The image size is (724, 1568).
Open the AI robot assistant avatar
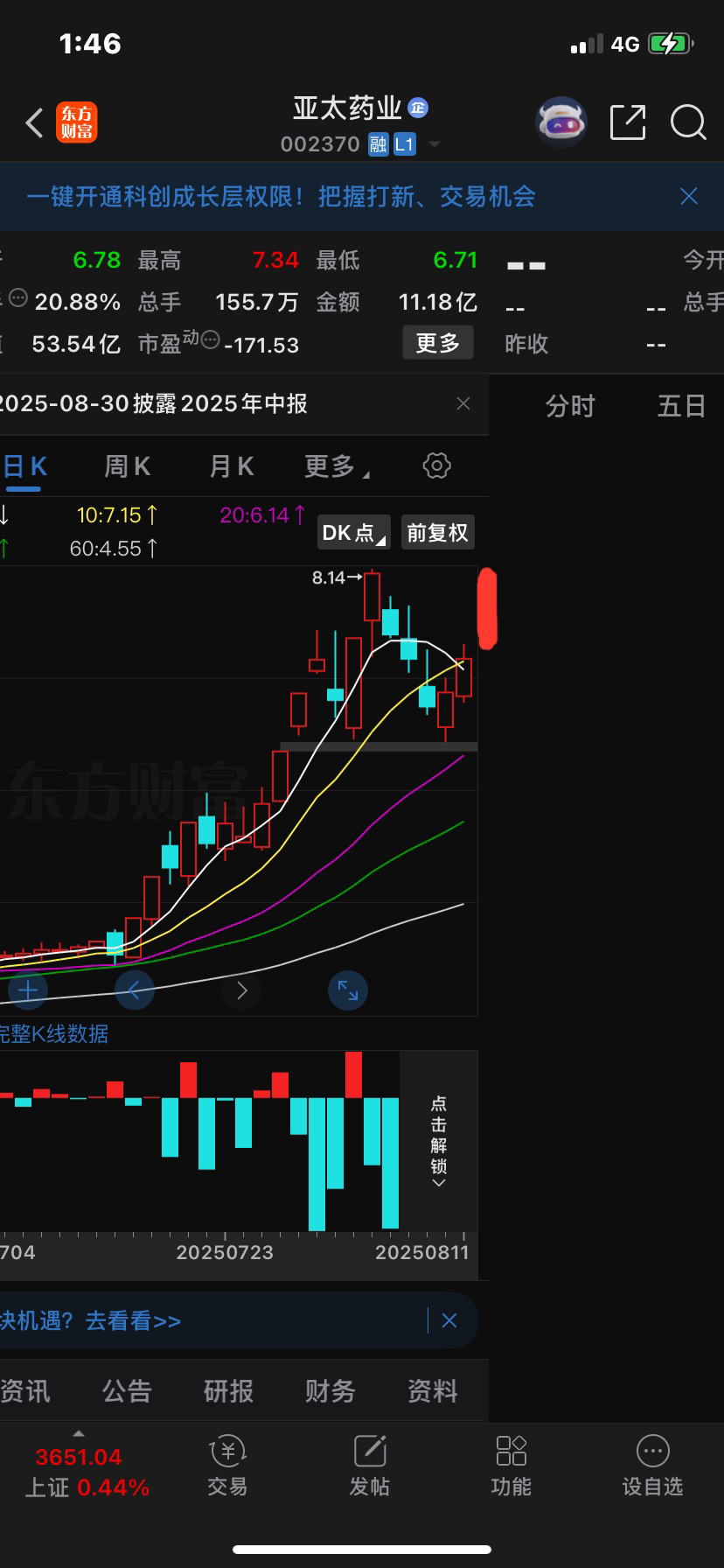[x=560, y=122]
